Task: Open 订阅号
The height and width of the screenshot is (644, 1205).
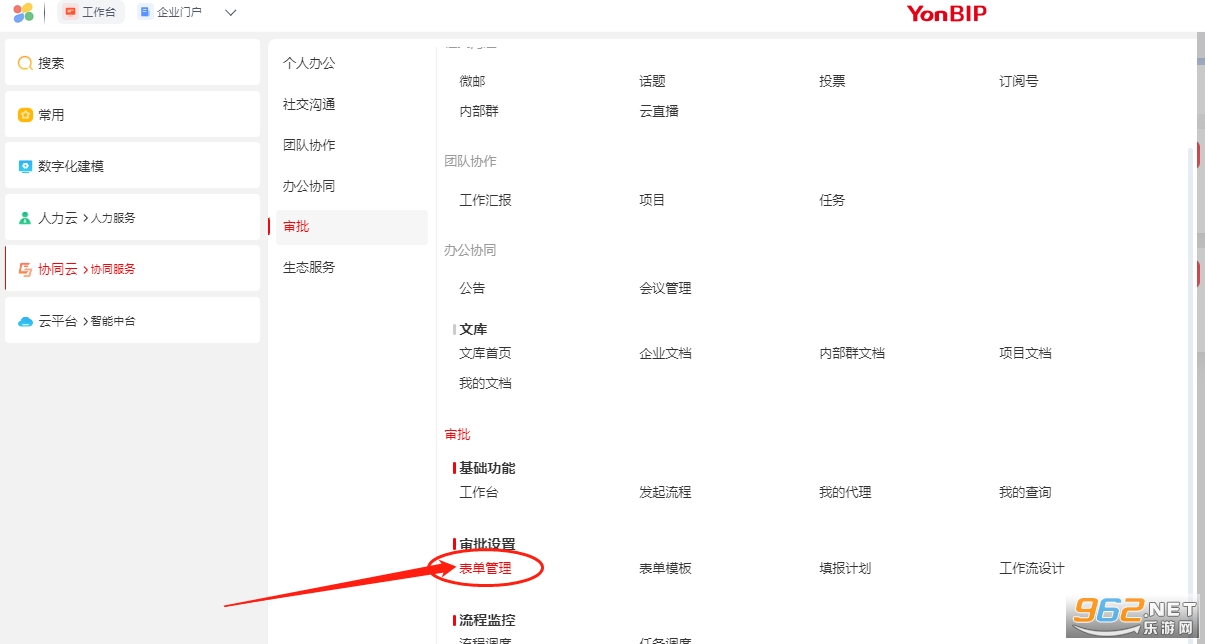Action: tap(1019, 81)
